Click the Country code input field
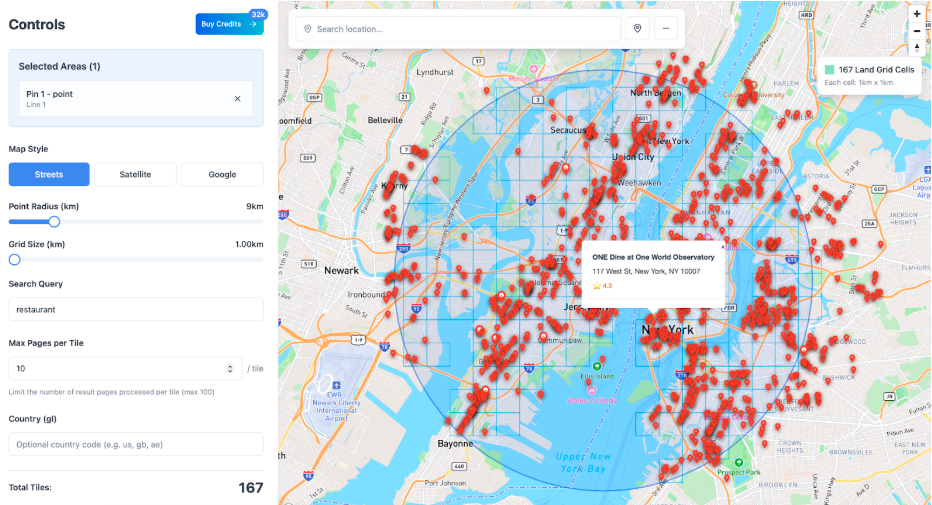932x505 pixels. 136,444
